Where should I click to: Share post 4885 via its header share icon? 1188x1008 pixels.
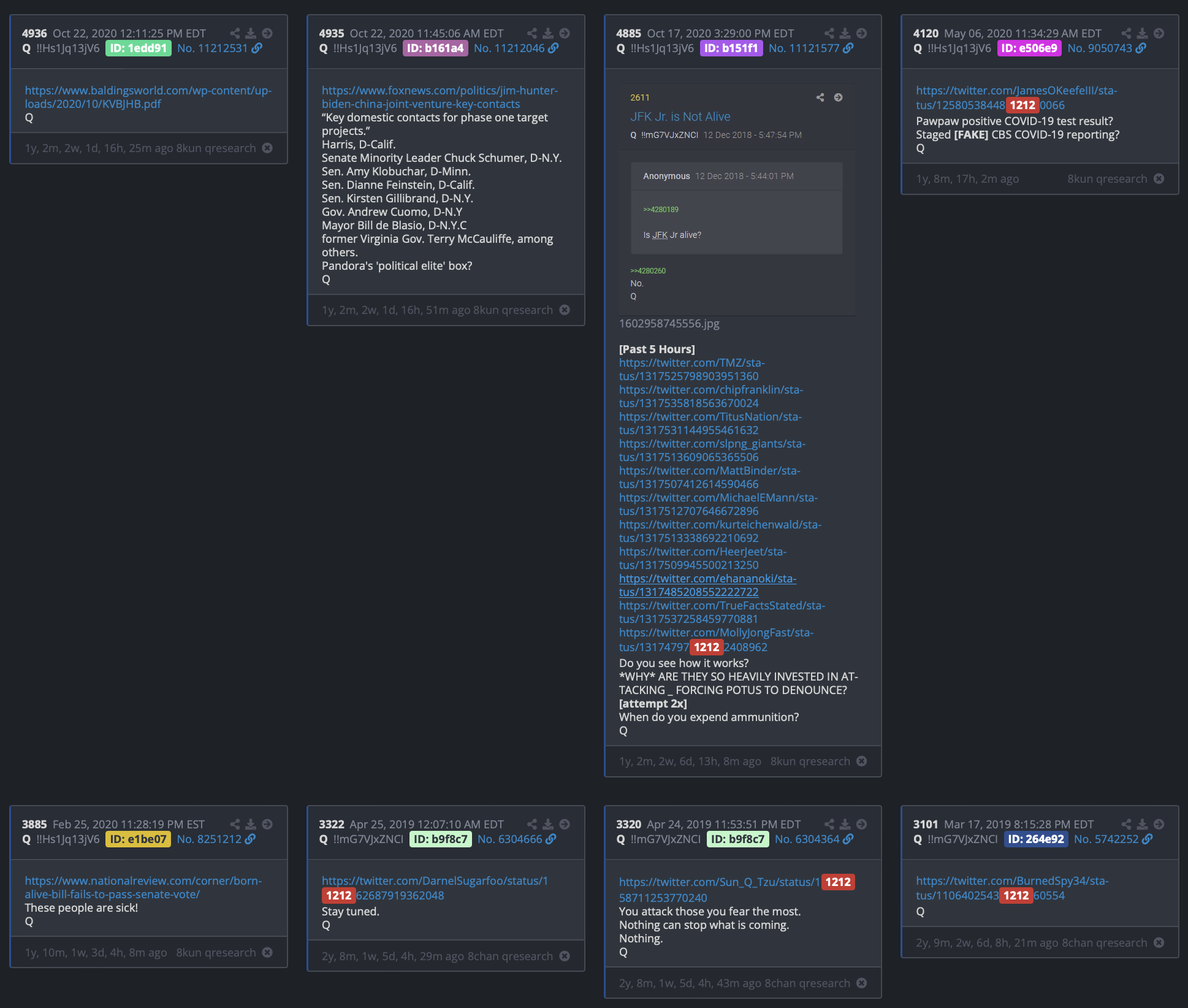click(x=829, y=33)
